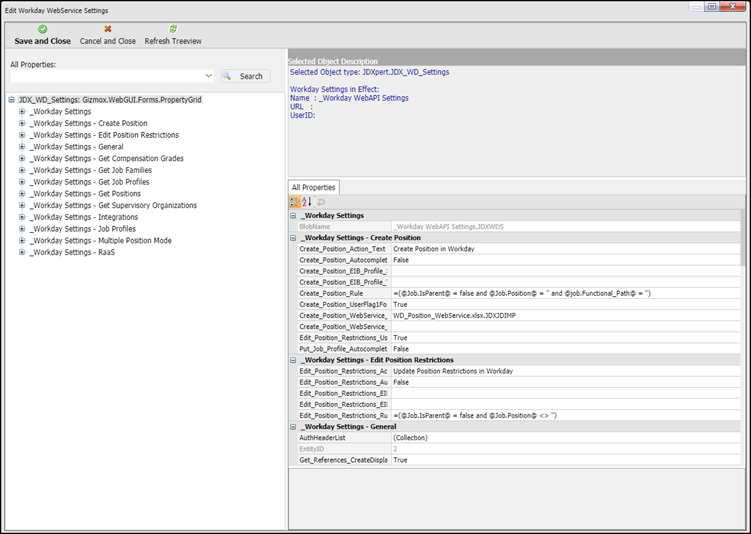Expand _Workday Settings - Integrations tree node

(x=22, y=217)
